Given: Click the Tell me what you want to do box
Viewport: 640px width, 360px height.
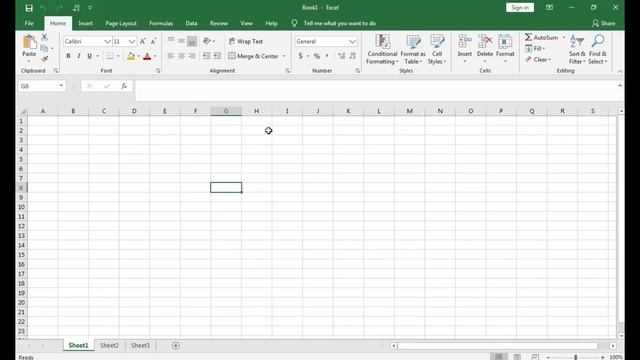Looking at the screenshot, I should (x=340, y=23).
